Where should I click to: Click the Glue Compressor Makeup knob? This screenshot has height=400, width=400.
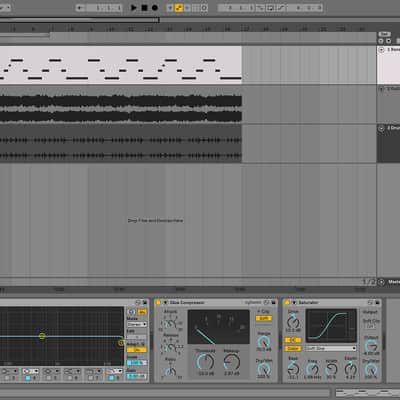(x=232, y=362)
